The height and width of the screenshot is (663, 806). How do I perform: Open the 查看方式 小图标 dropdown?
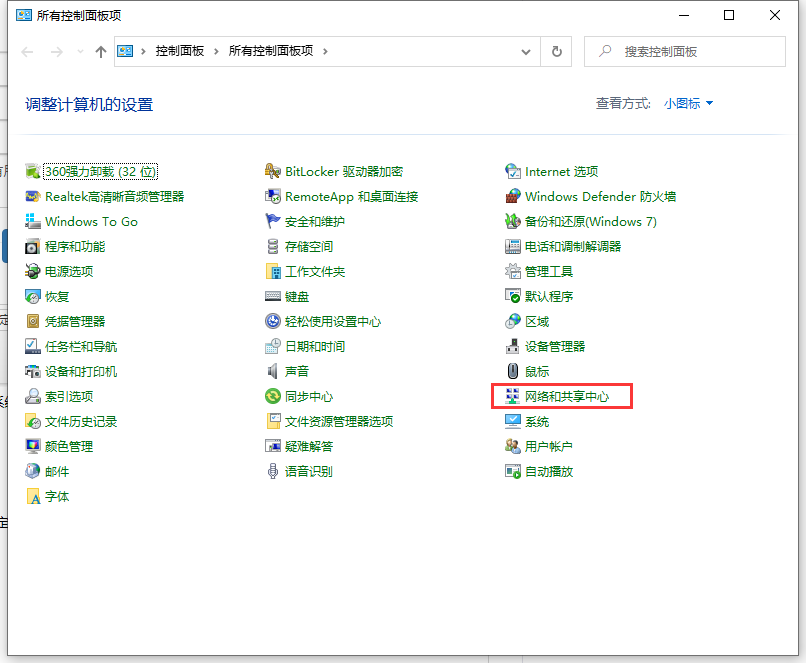pyautogui.click(x=686, y=103)
